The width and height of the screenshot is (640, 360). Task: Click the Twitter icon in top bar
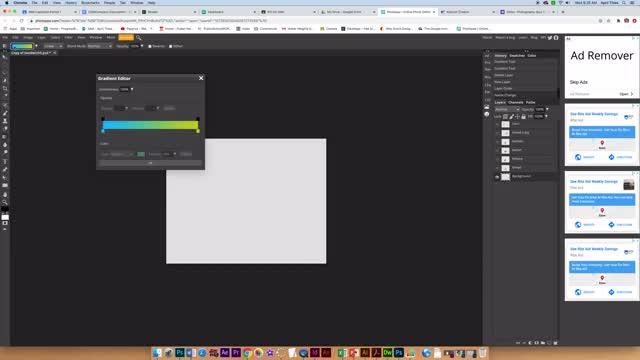[x=550, y=38]
